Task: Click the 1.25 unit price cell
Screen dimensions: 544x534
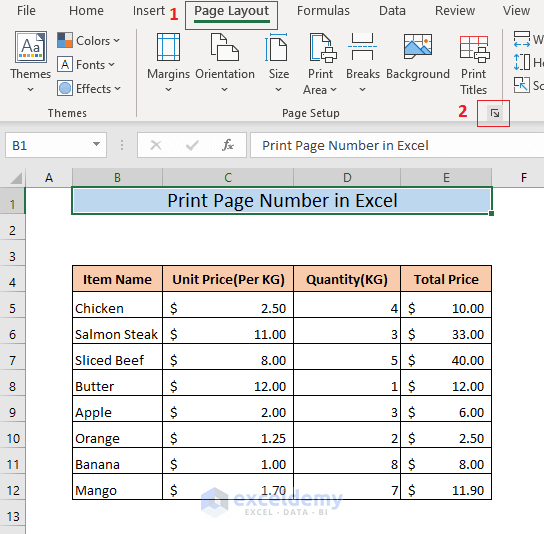Action: [228, 435]
